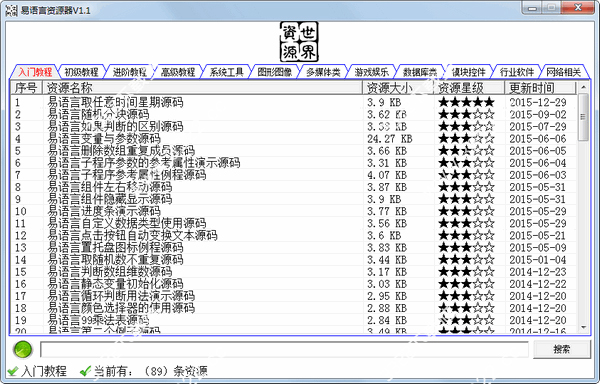The height and width of the screenshot is (384, 600).
Task: Go to the 网络相关 tab
Action: coord(564,72)
